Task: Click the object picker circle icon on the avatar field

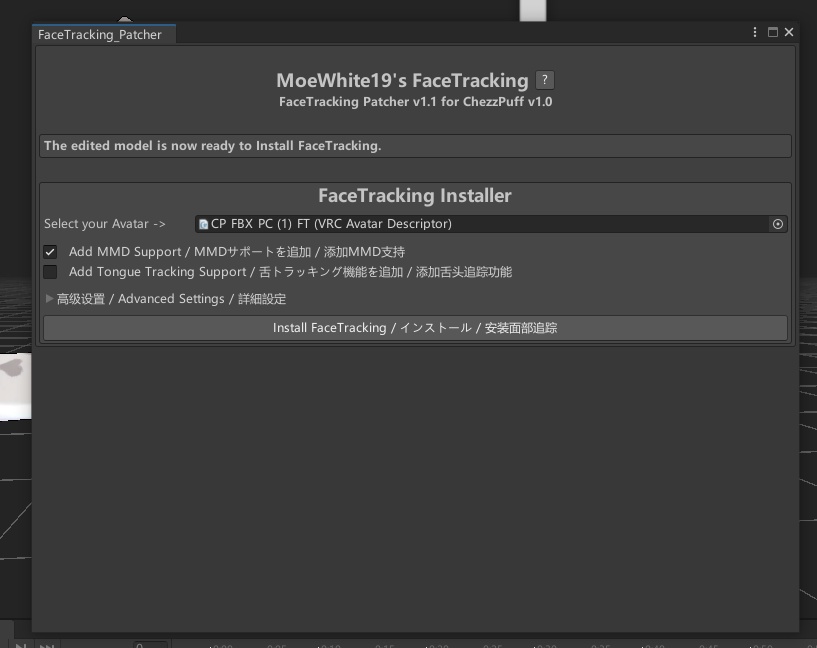Action: pos(778,224)
